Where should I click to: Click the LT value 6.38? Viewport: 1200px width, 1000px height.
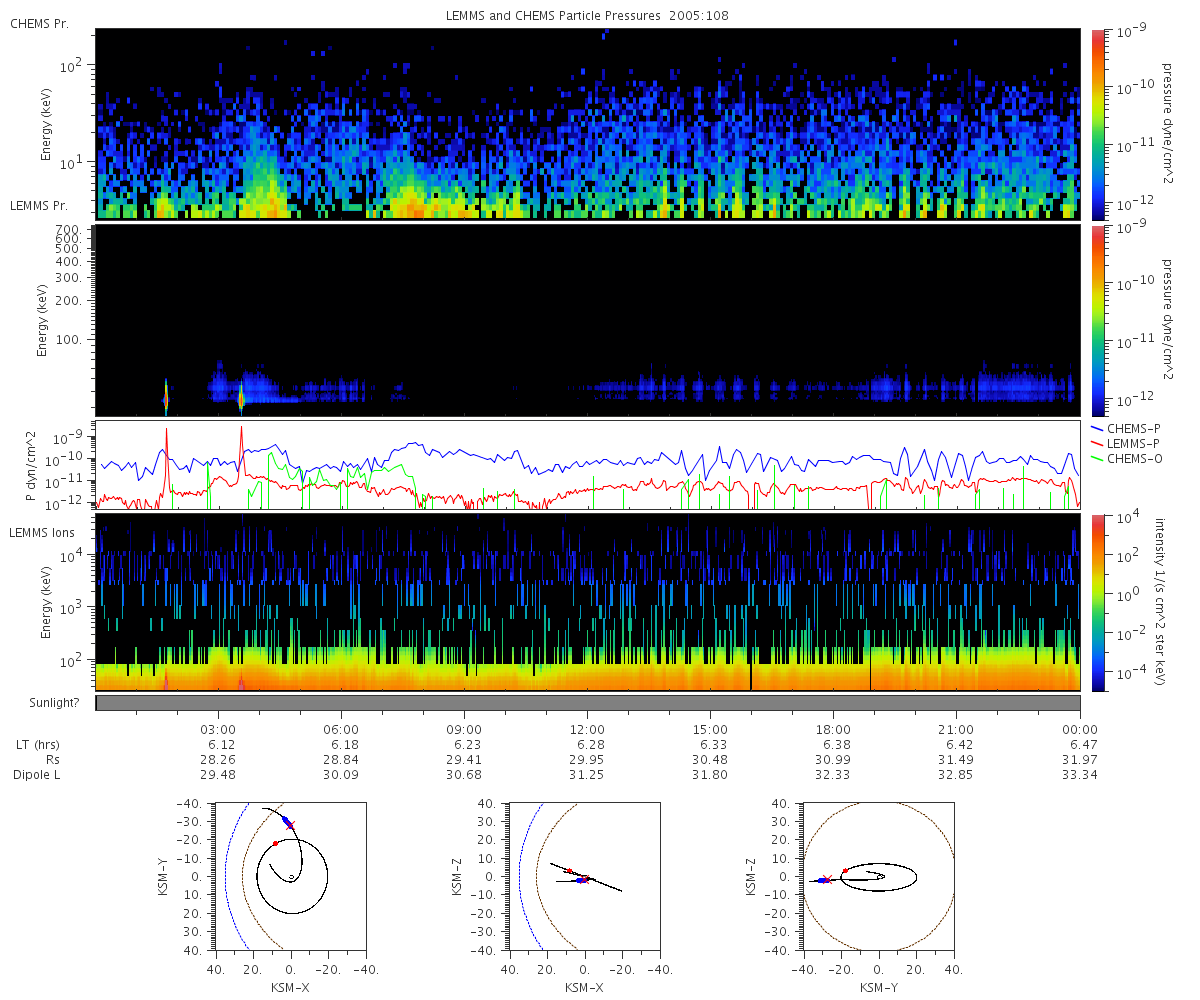click(836, 745)
